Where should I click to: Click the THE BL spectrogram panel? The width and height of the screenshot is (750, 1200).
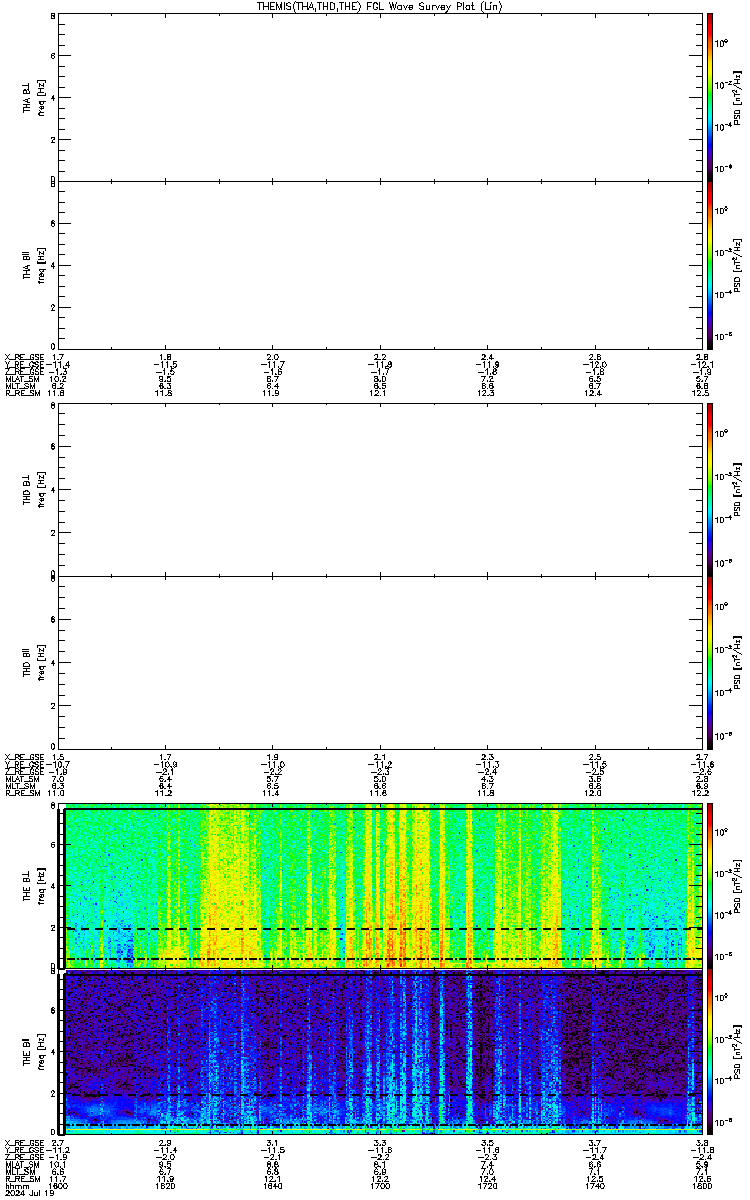pos(380,886)
